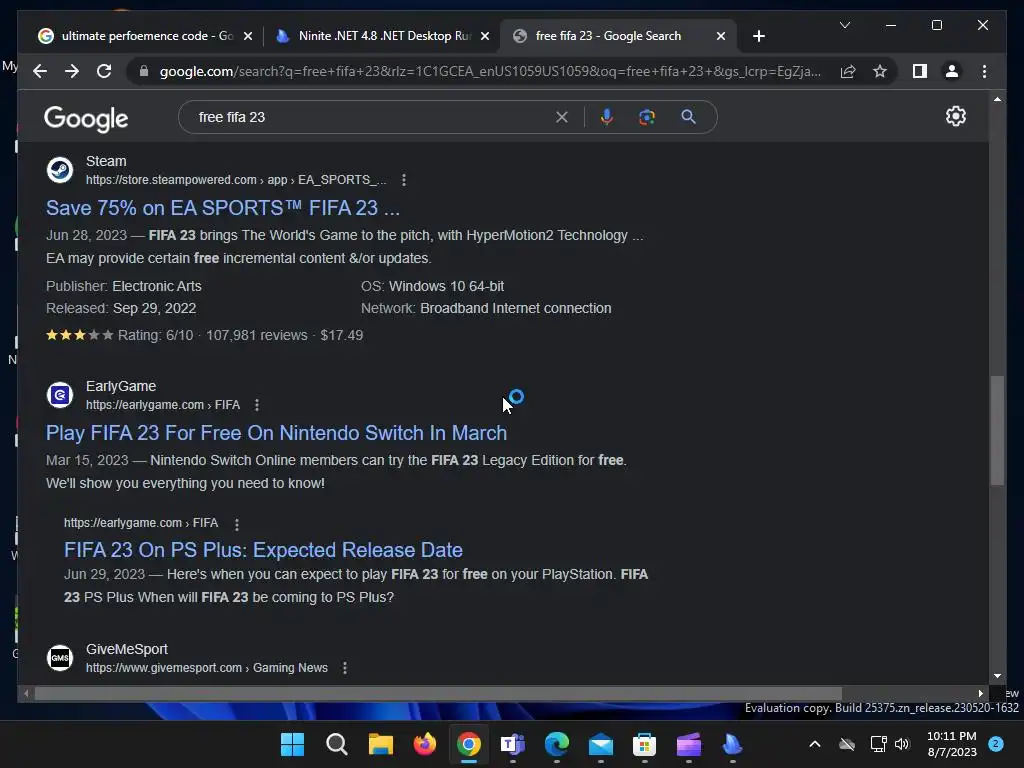Click the store.steampowered.com URL breadcrumb
The height and width of the screenshot is (768, 1024).
tap(236, 180)
